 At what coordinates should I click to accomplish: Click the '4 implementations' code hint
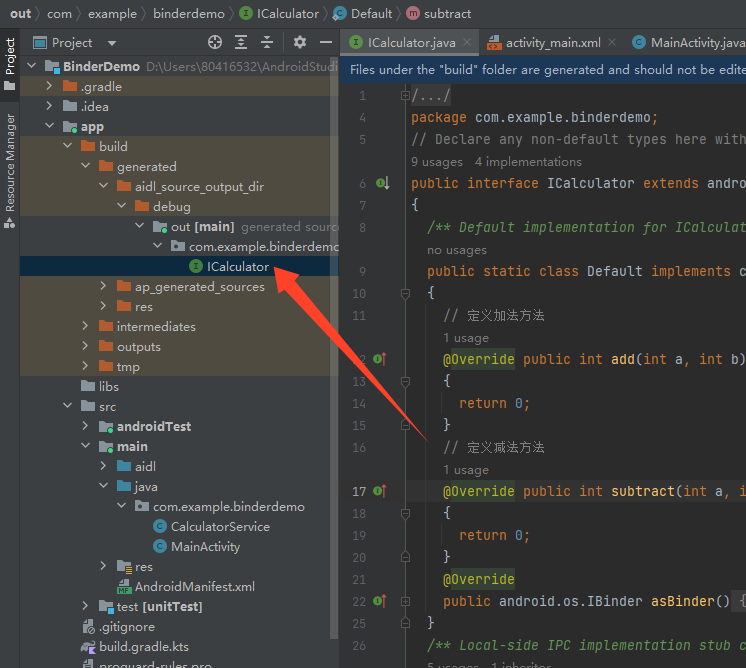click(528, 162)
